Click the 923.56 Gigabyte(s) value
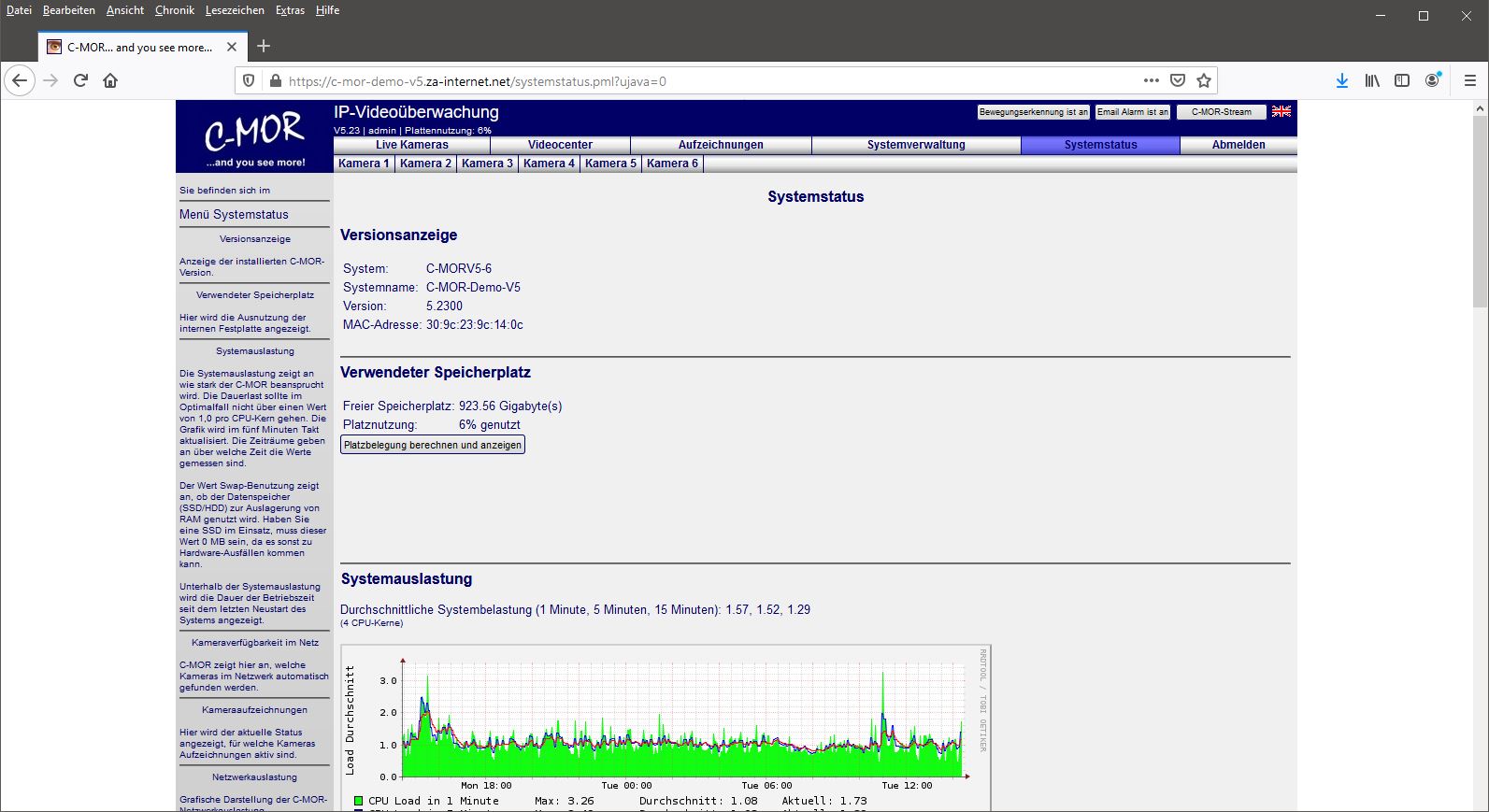1489x812 pixels. pyautogui.click(x=510, y=406)
